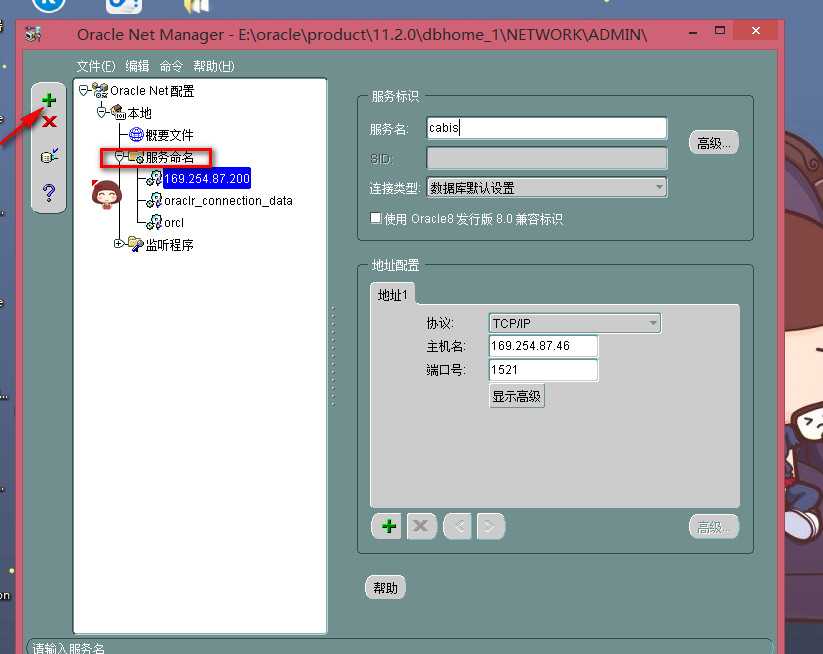This screenshot has width=823, height=654.
Task: Click the test service connection icon
Action: pyautogui.click(x=49, y=155)
